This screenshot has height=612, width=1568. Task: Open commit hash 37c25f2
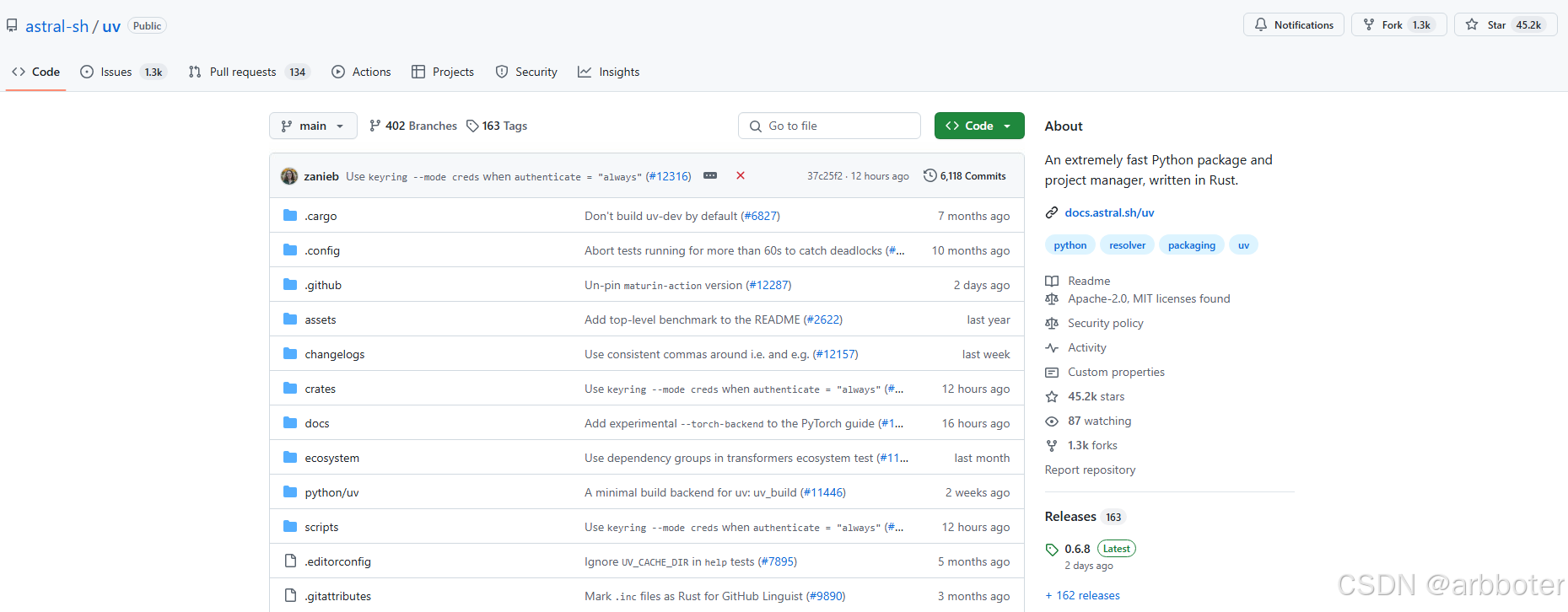click(825, 176)
